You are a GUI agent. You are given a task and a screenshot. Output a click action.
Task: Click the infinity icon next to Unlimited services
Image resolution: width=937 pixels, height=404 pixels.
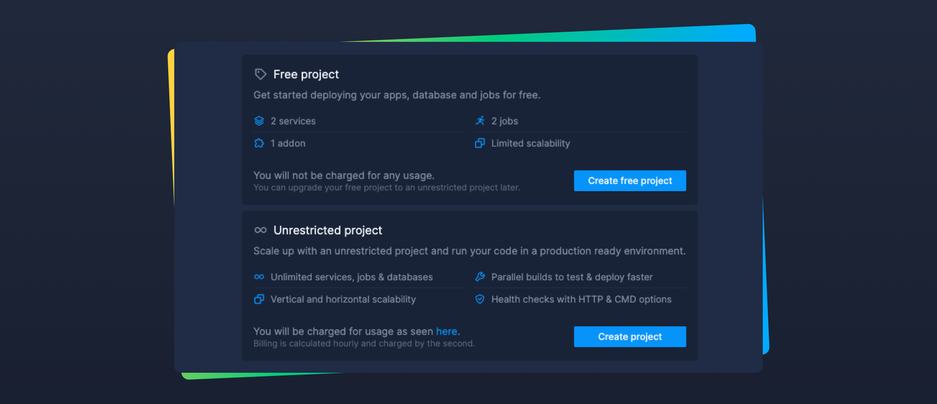point(259,277)
